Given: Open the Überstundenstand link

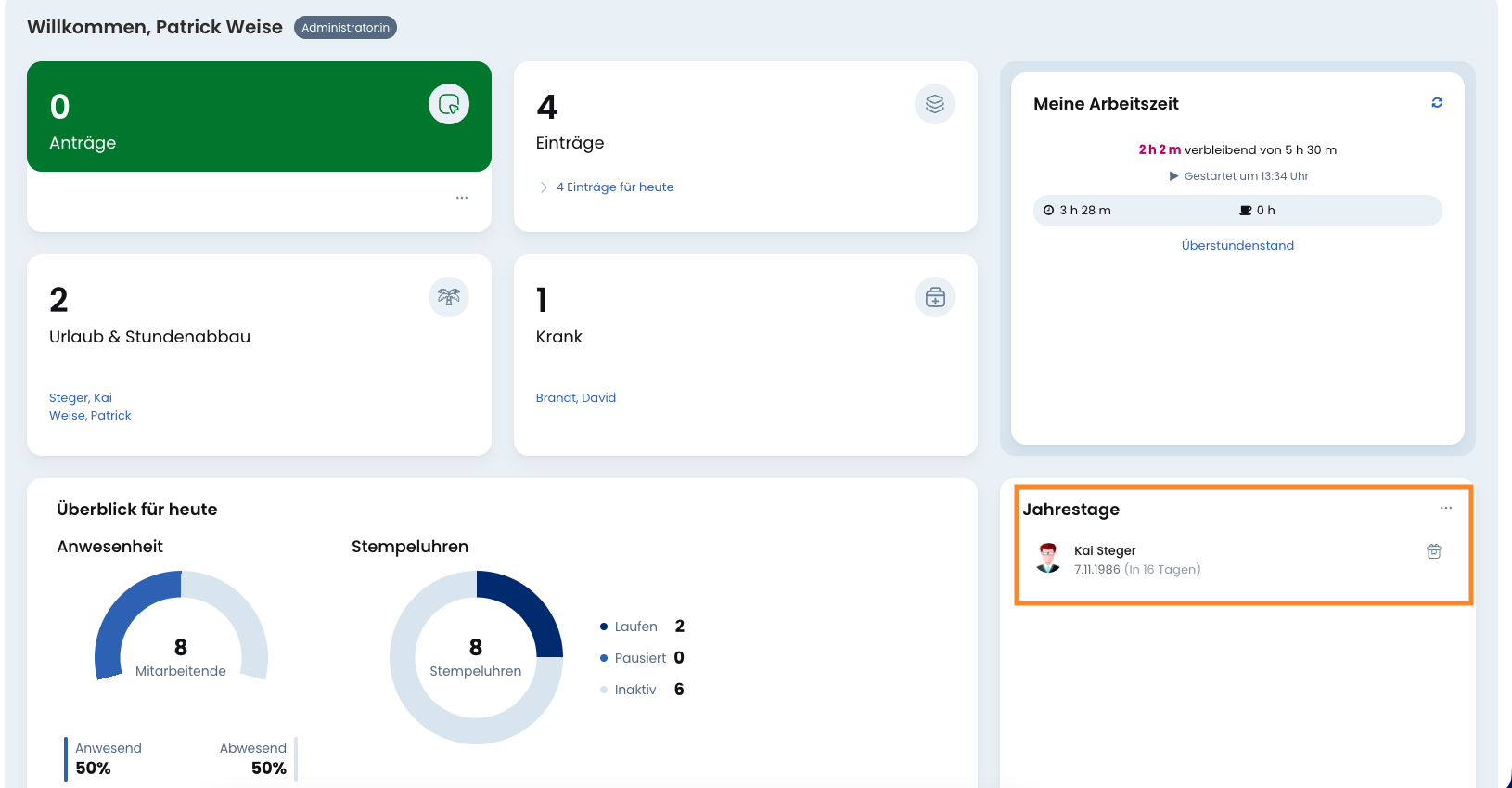Looking at the screenshot, I should tap(1237, 246).
